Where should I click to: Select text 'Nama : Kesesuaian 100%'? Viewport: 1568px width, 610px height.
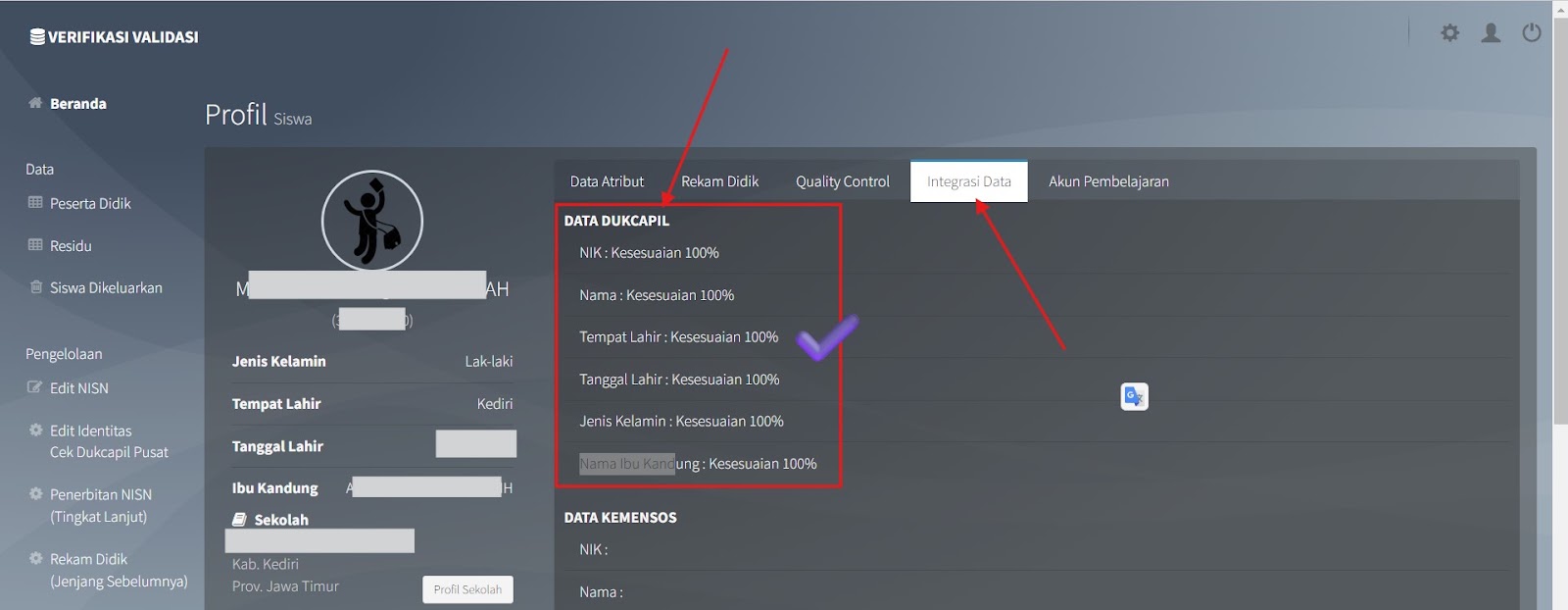point(657,295)
